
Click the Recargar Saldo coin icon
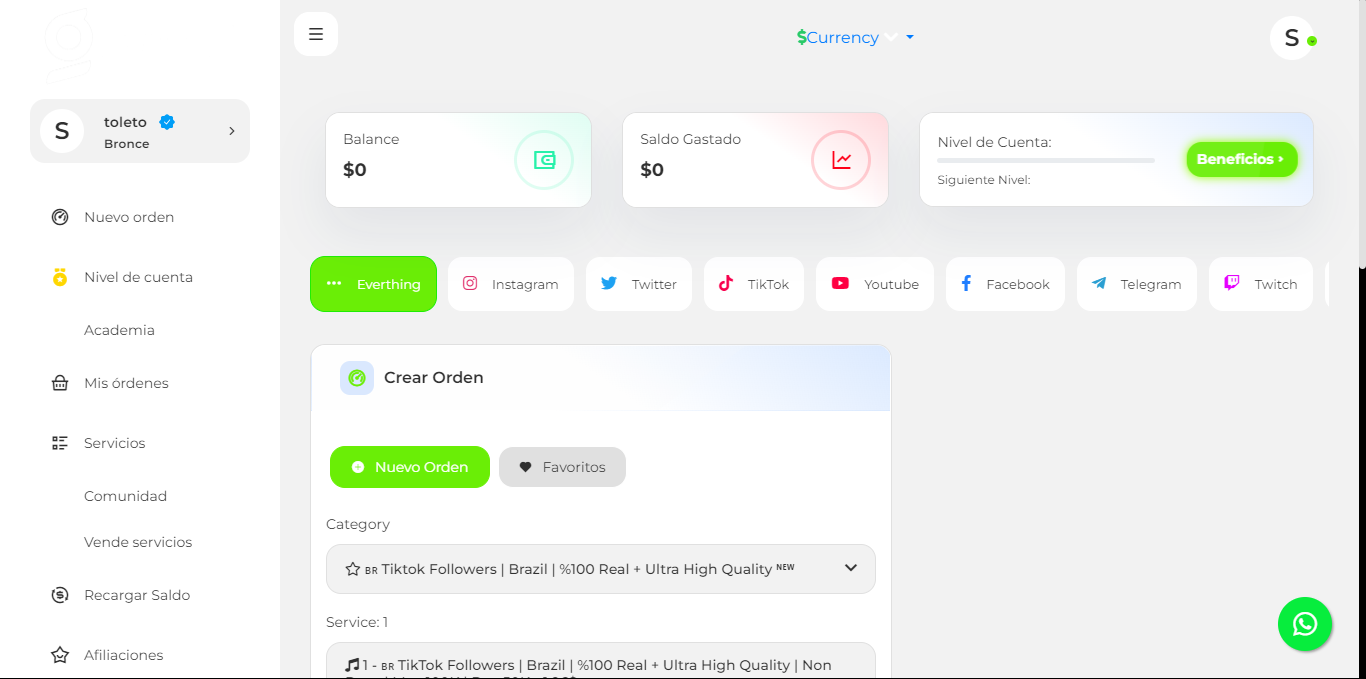(x=60, y=595)
